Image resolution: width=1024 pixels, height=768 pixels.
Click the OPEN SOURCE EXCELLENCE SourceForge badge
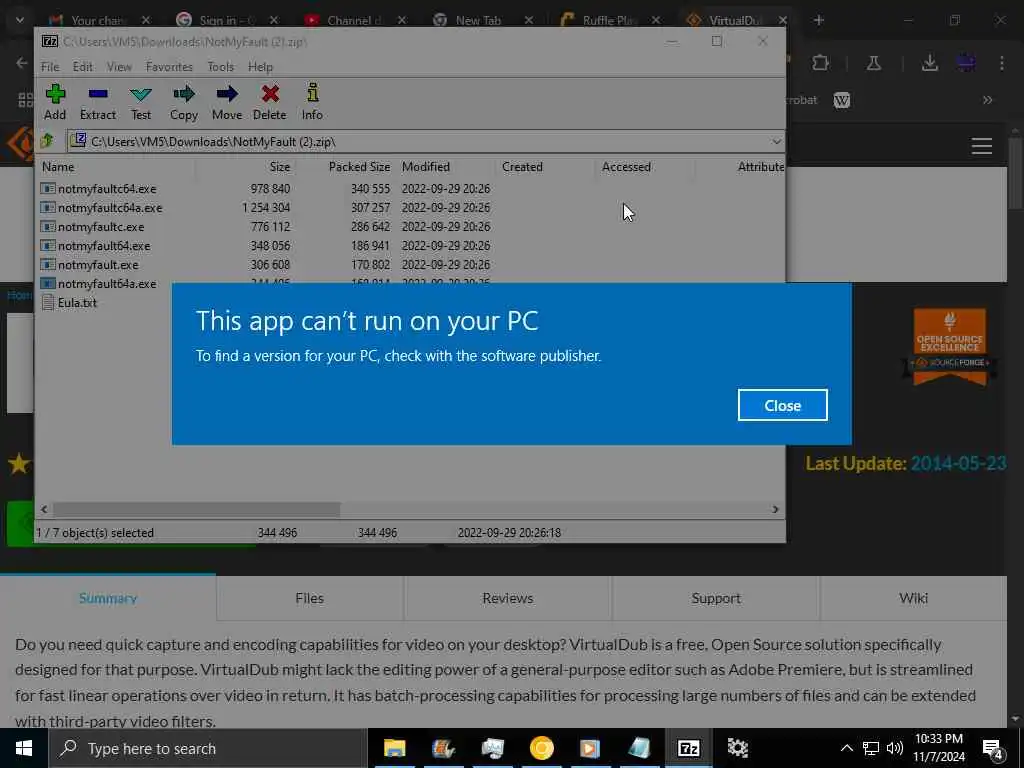pos(950,347)
